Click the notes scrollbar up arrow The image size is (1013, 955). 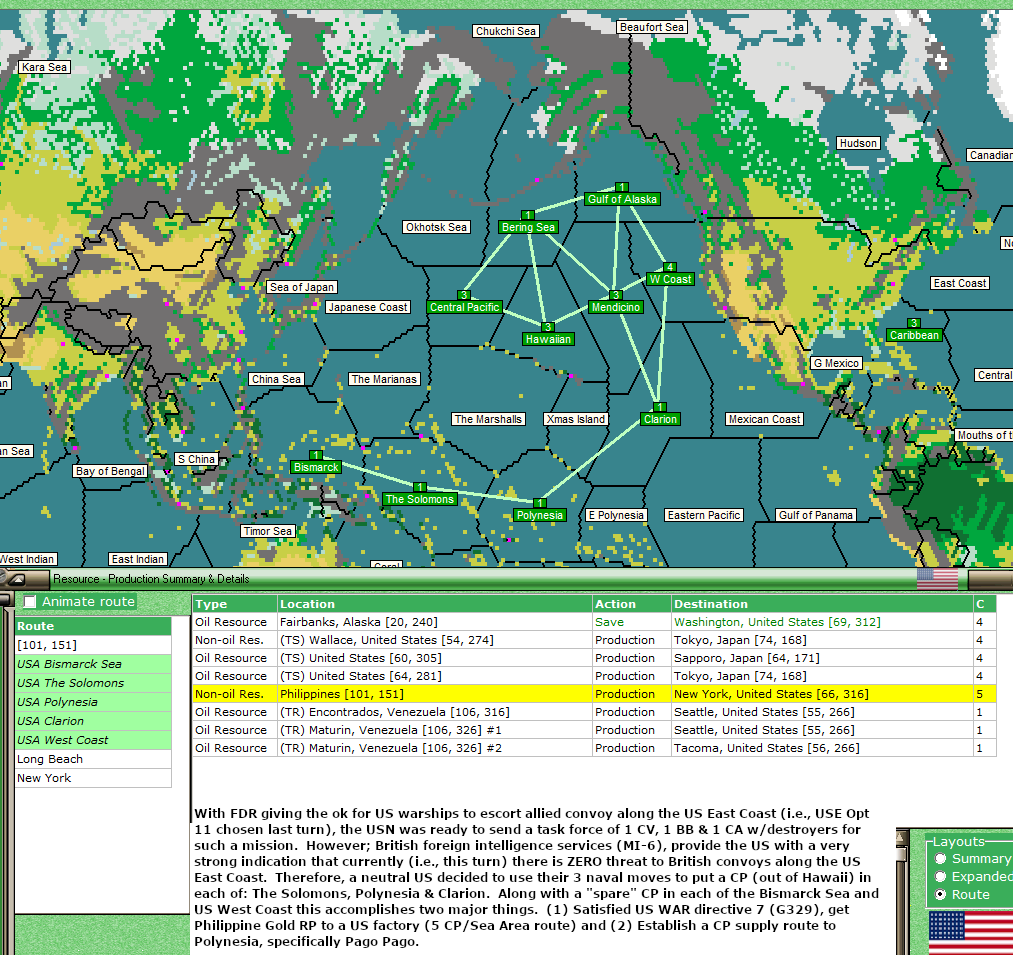[902, 837]
